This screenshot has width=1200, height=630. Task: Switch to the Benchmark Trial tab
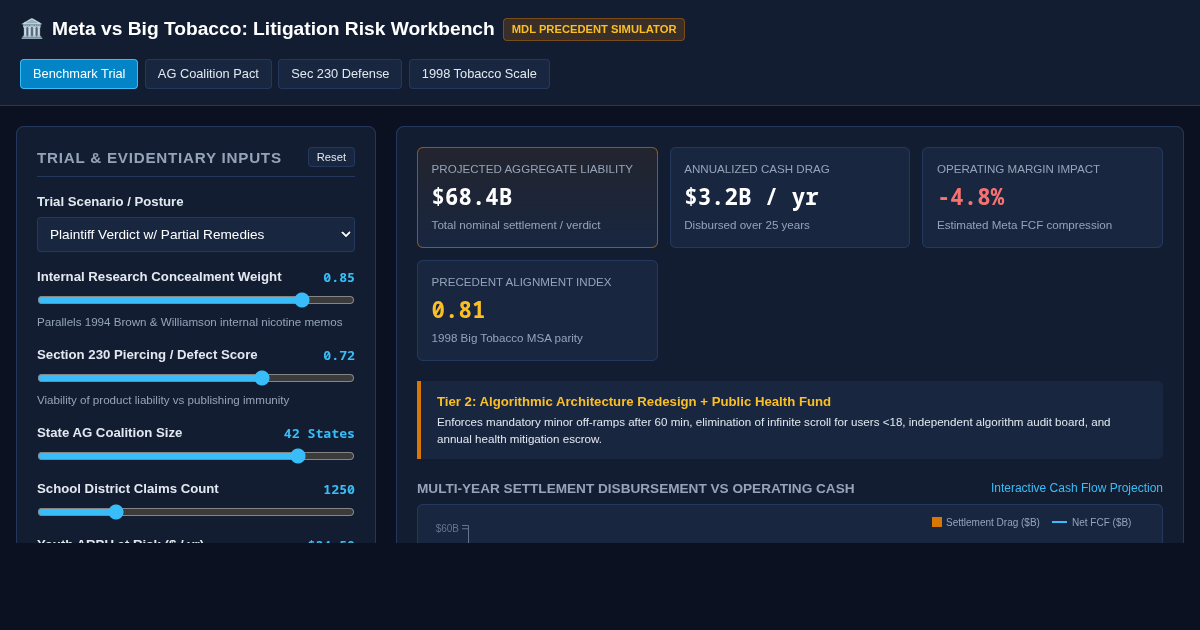coord(79,74)
